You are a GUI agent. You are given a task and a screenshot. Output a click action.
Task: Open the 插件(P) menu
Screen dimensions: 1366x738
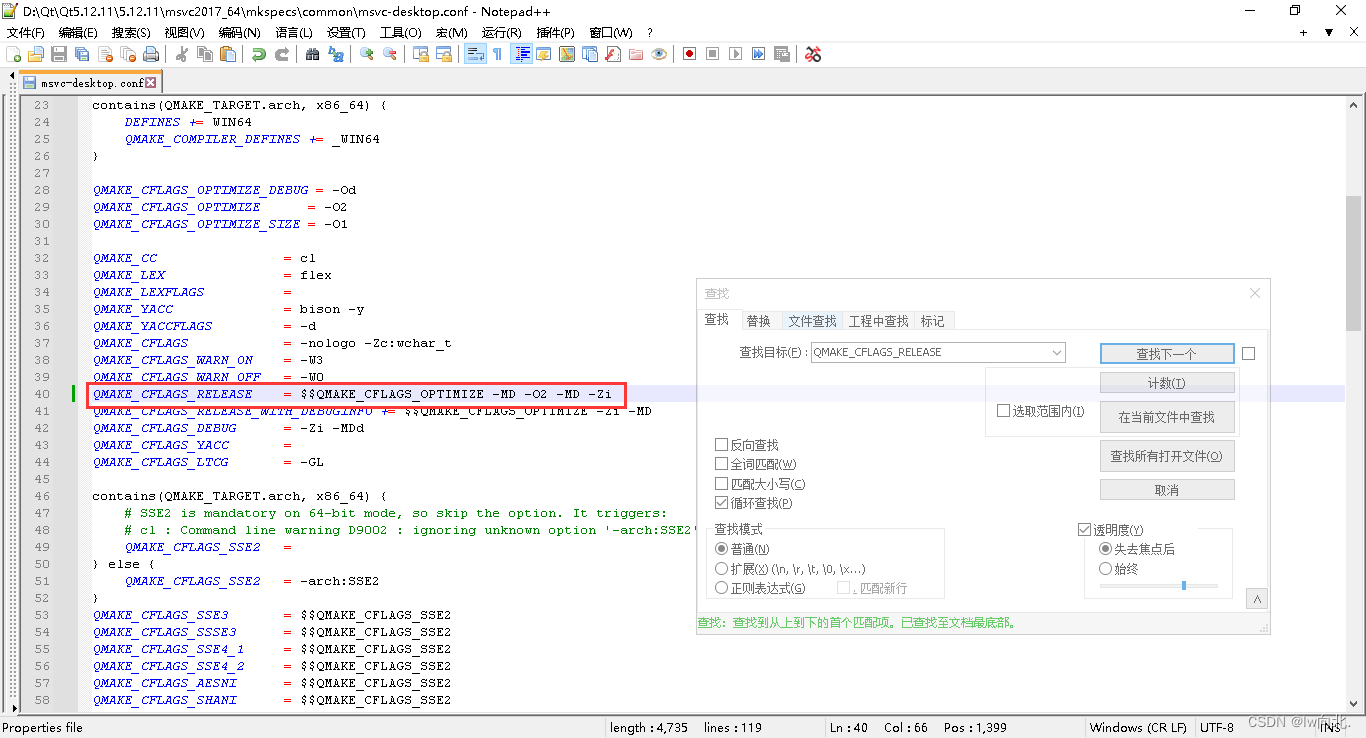point(555,33)
